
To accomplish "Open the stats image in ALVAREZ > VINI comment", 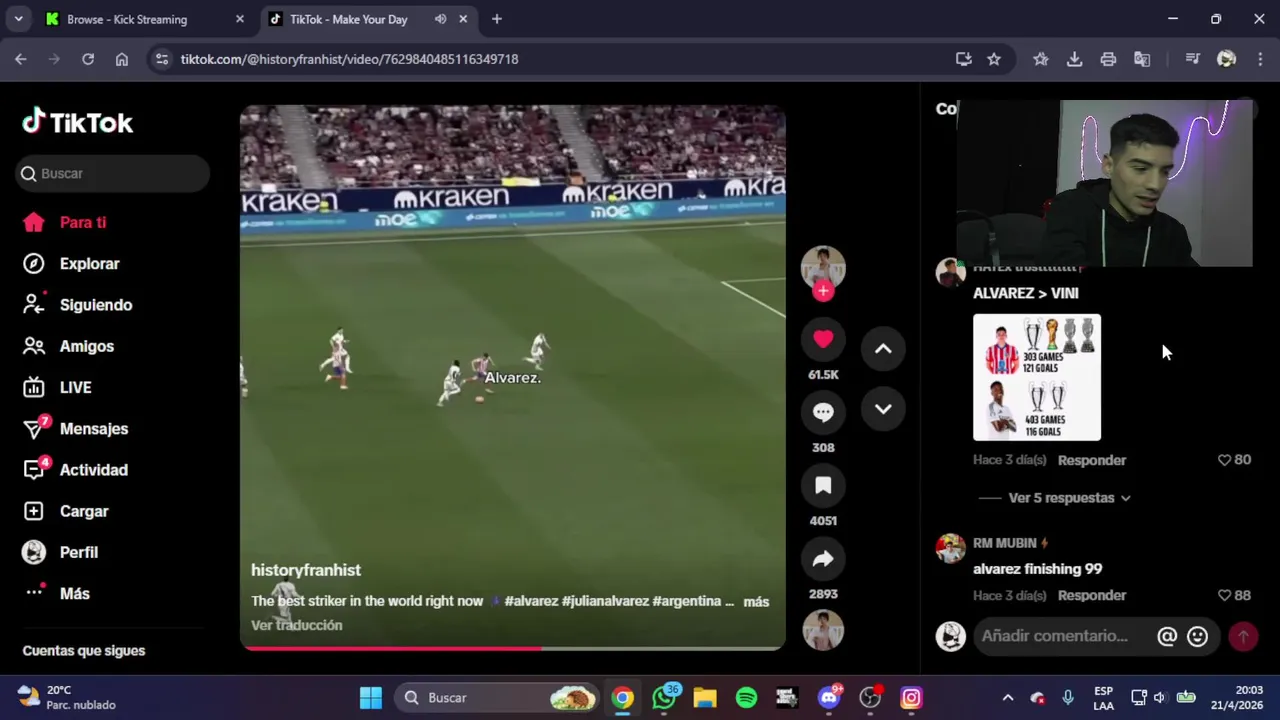I will 1037,378.
